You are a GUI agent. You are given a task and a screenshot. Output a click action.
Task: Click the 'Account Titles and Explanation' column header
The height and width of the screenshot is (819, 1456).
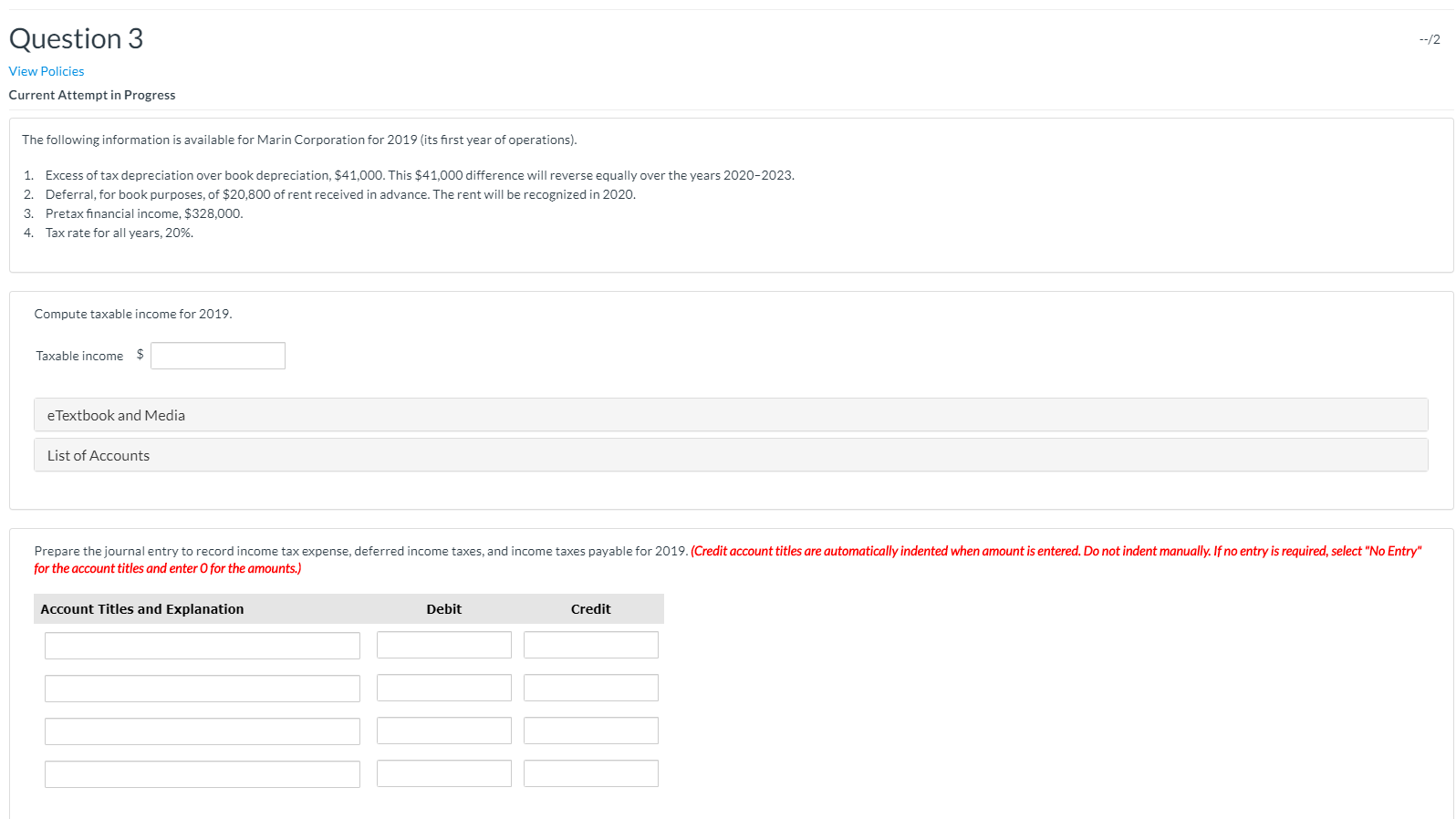(142, 609)
